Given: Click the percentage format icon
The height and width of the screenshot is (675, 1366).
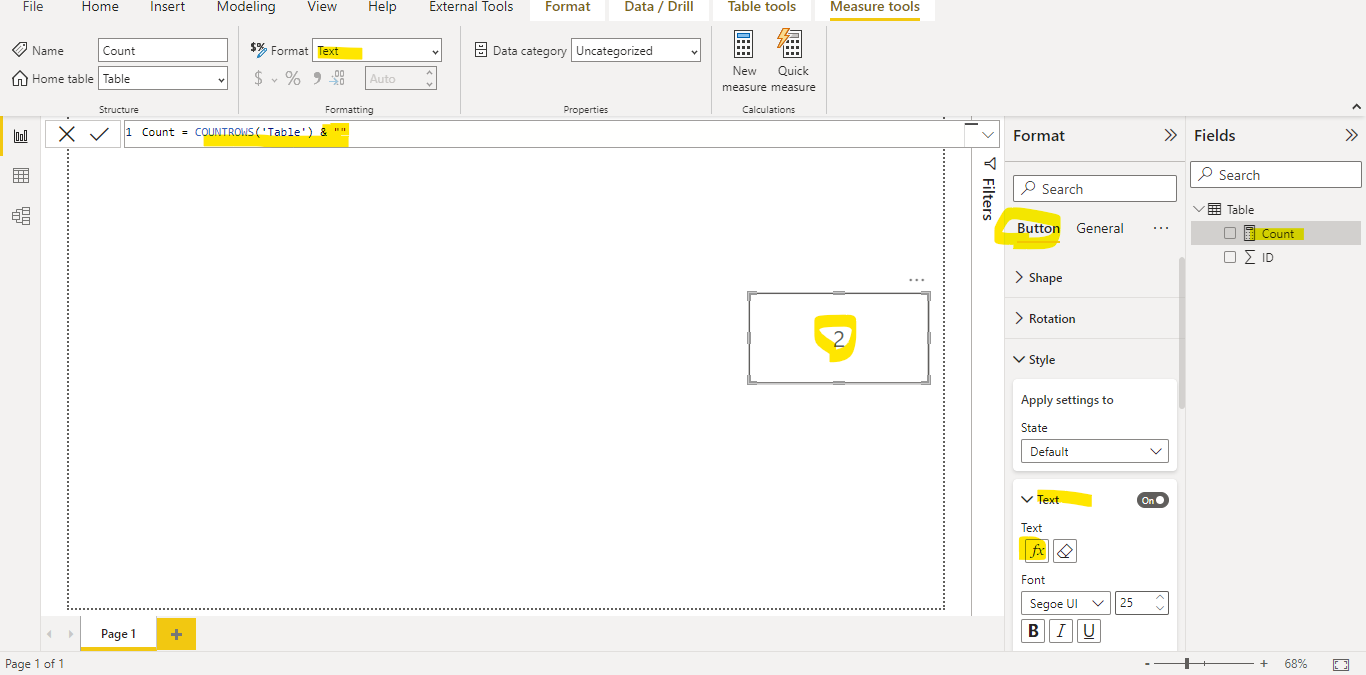Looking at the screenshot, I should 293,78.
